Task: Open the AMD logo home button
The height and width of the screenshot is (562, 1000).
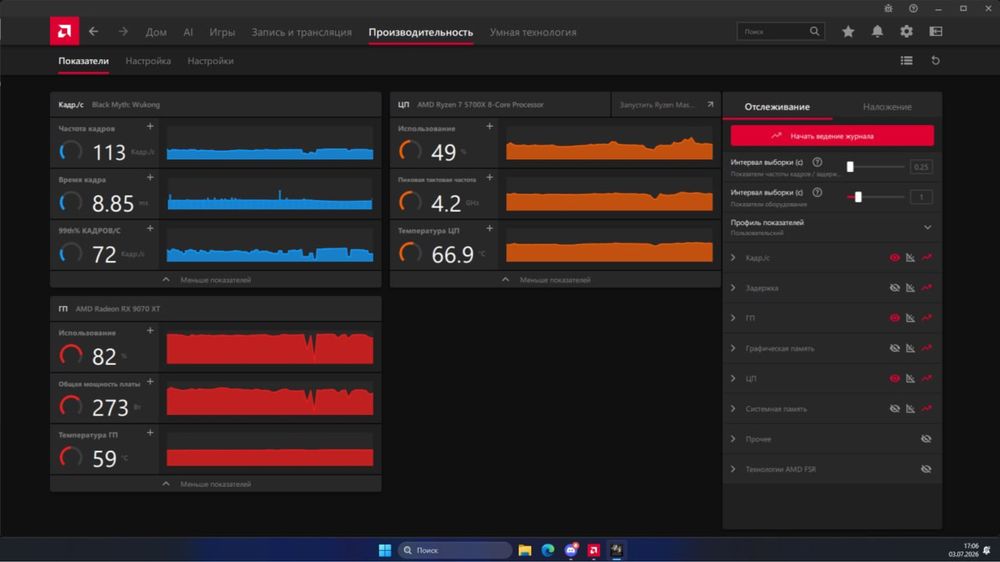Action: [x=64, y=31]
